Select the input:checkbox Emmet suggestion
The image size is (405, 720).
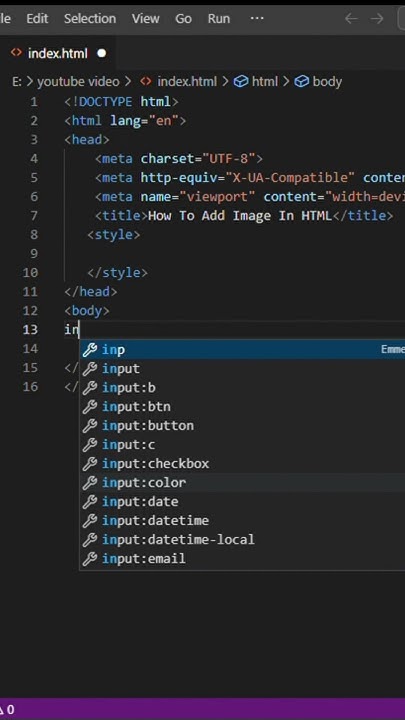(x=242, y=464)
